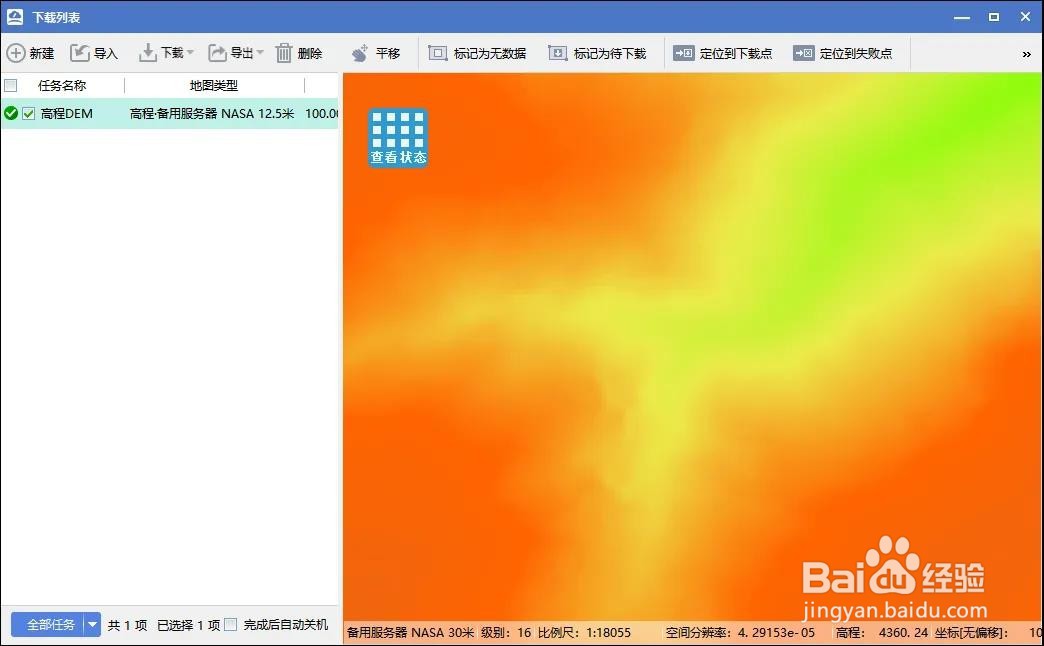Expand the 导出 dropdown arrow

coord(260,53)
